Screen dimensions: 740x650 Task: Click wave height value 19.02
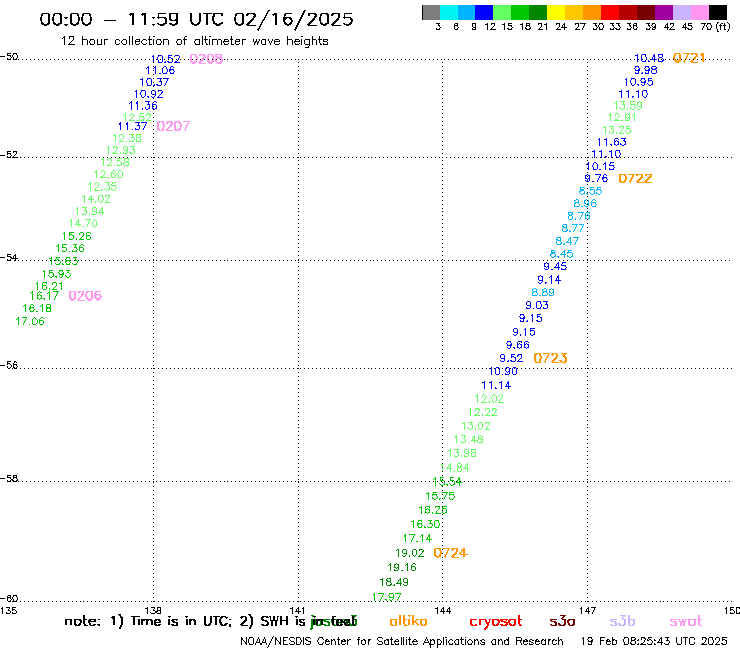click(x=410, y=553)
